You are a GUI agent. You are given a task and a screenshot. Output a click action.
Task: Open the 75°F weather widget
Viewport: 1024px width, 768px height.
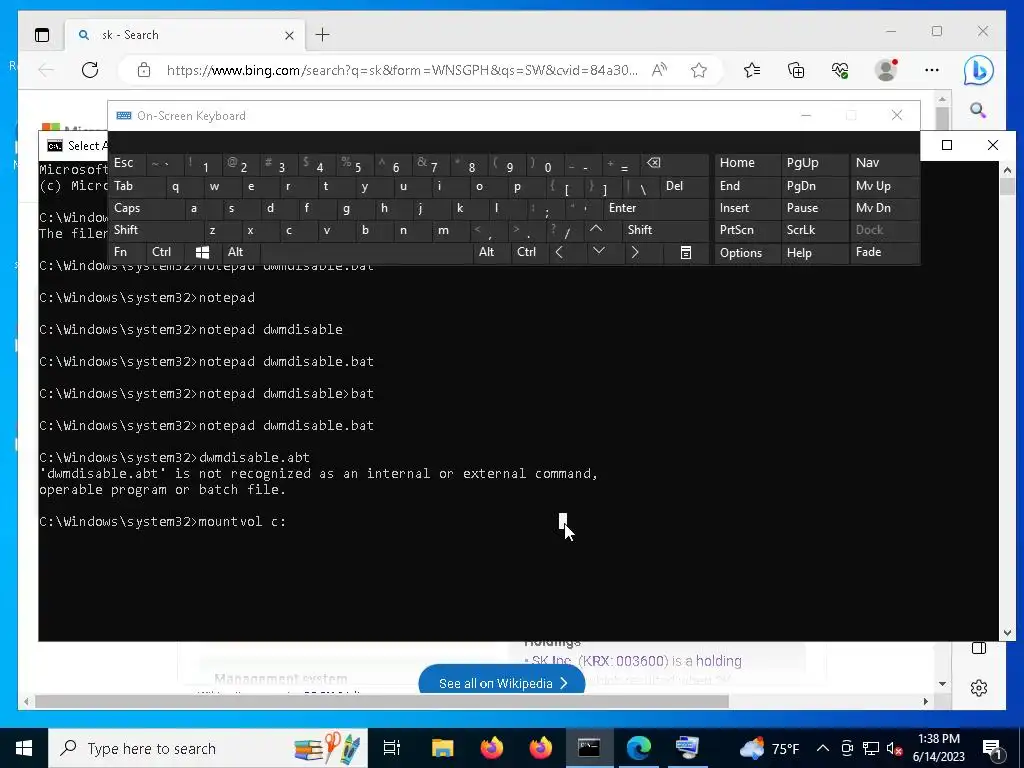769,748
